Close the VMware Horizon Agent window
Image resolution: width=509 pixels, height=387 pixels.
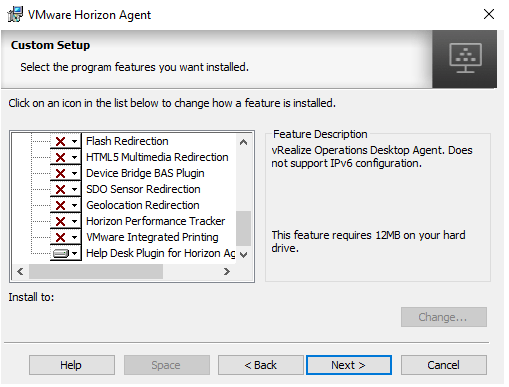click(489, 14)
